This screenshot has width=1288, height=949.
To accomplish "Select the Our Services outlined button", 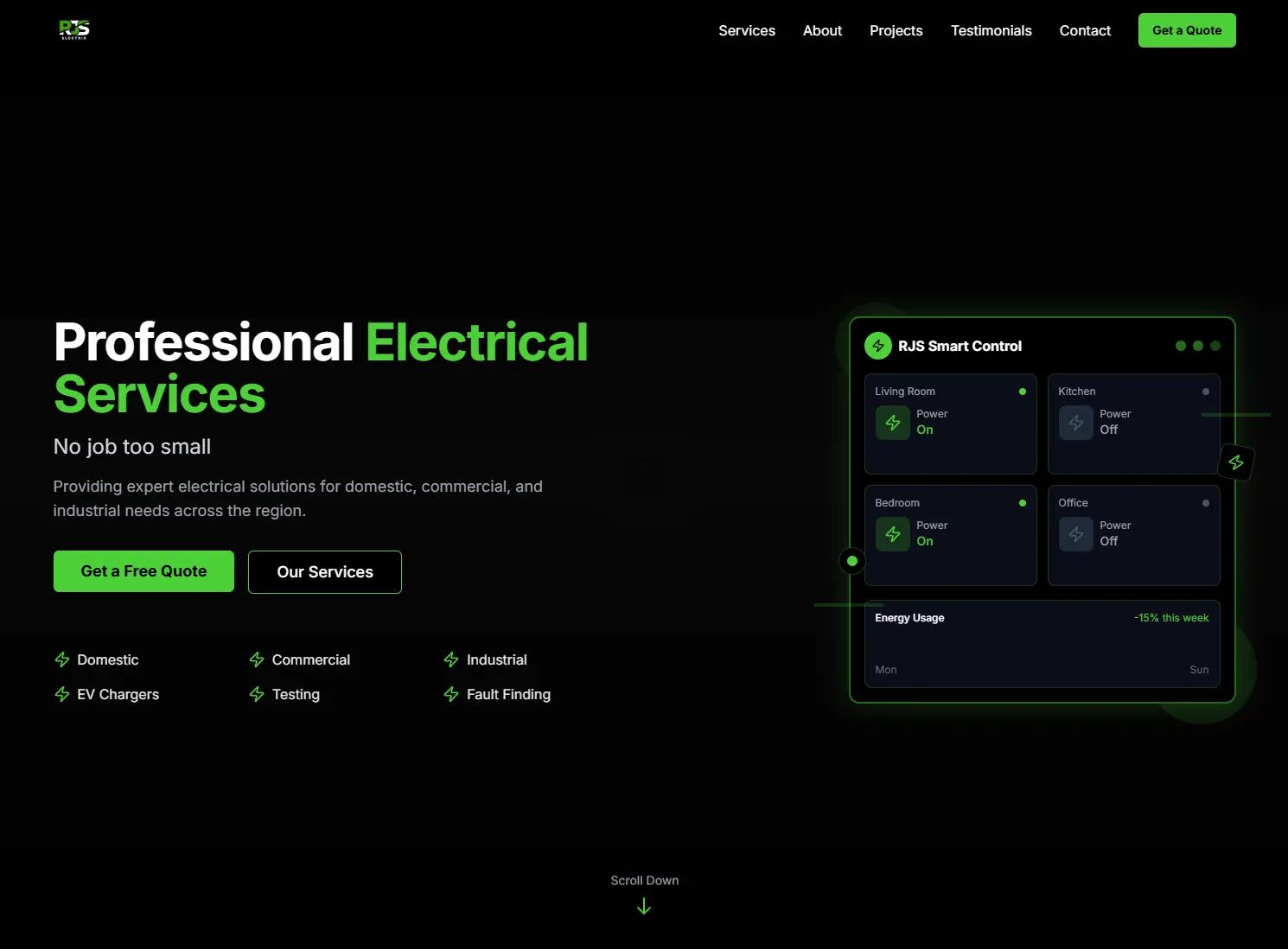I will (325, 572).
